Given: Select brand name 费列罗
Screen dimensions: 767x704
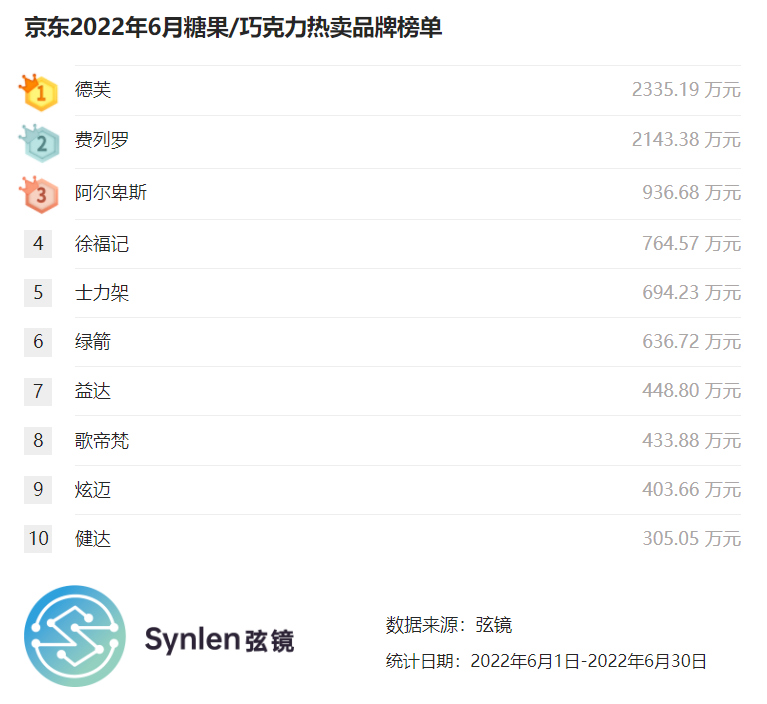Looking at the screenshot, I should coord(102,140).
